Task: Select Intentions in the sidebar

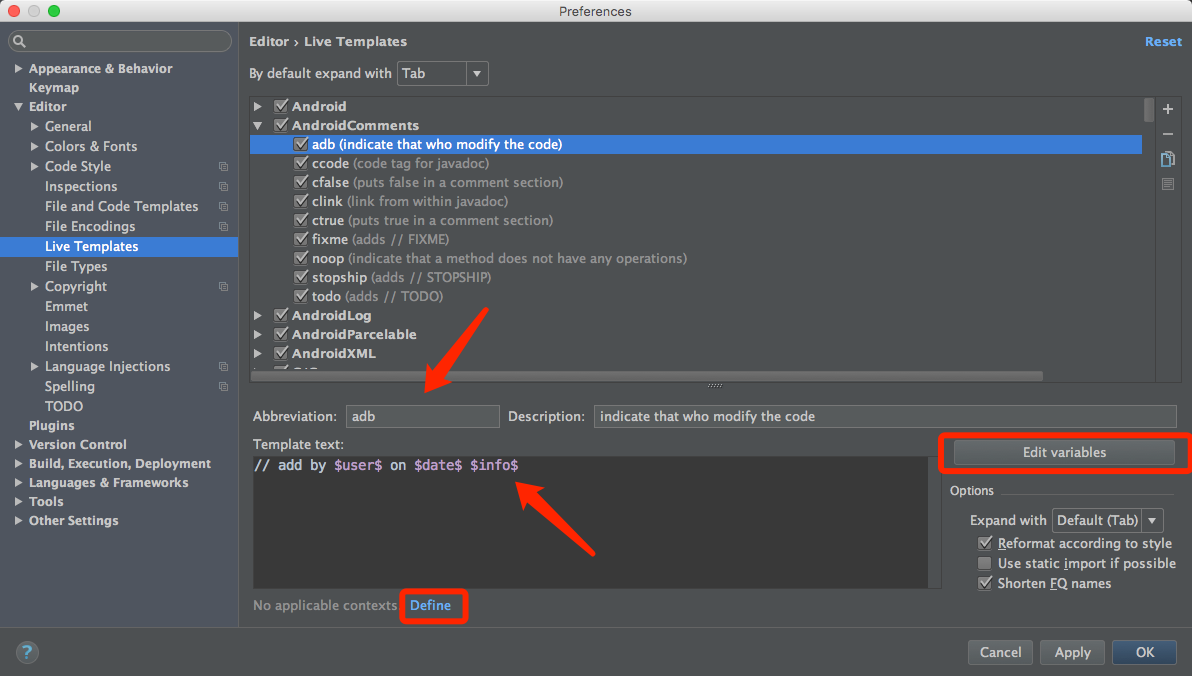Action: 77,347
